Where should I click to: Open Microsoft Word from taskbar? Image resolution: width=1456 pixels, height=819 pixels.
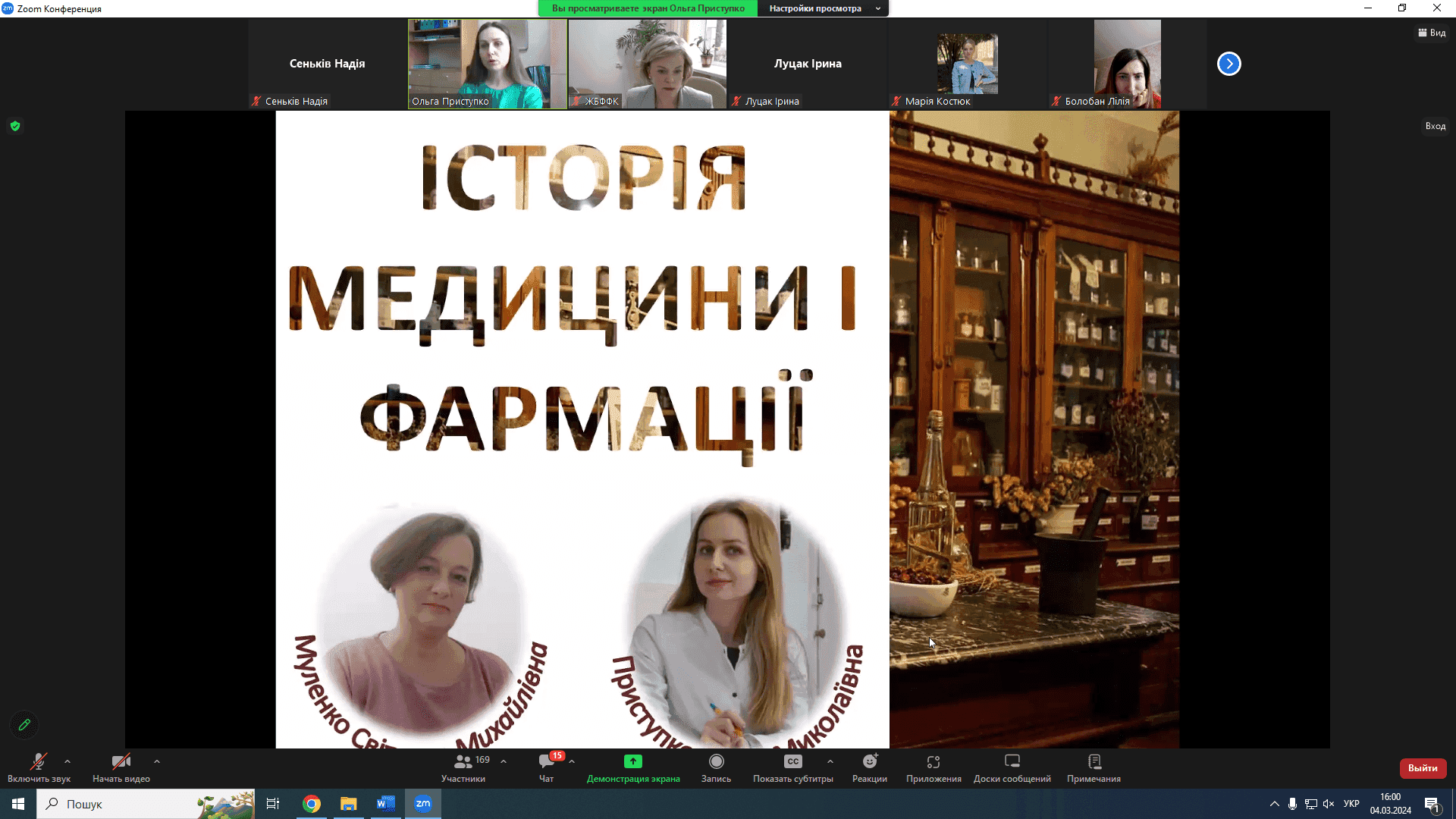[x=386, y=804]
